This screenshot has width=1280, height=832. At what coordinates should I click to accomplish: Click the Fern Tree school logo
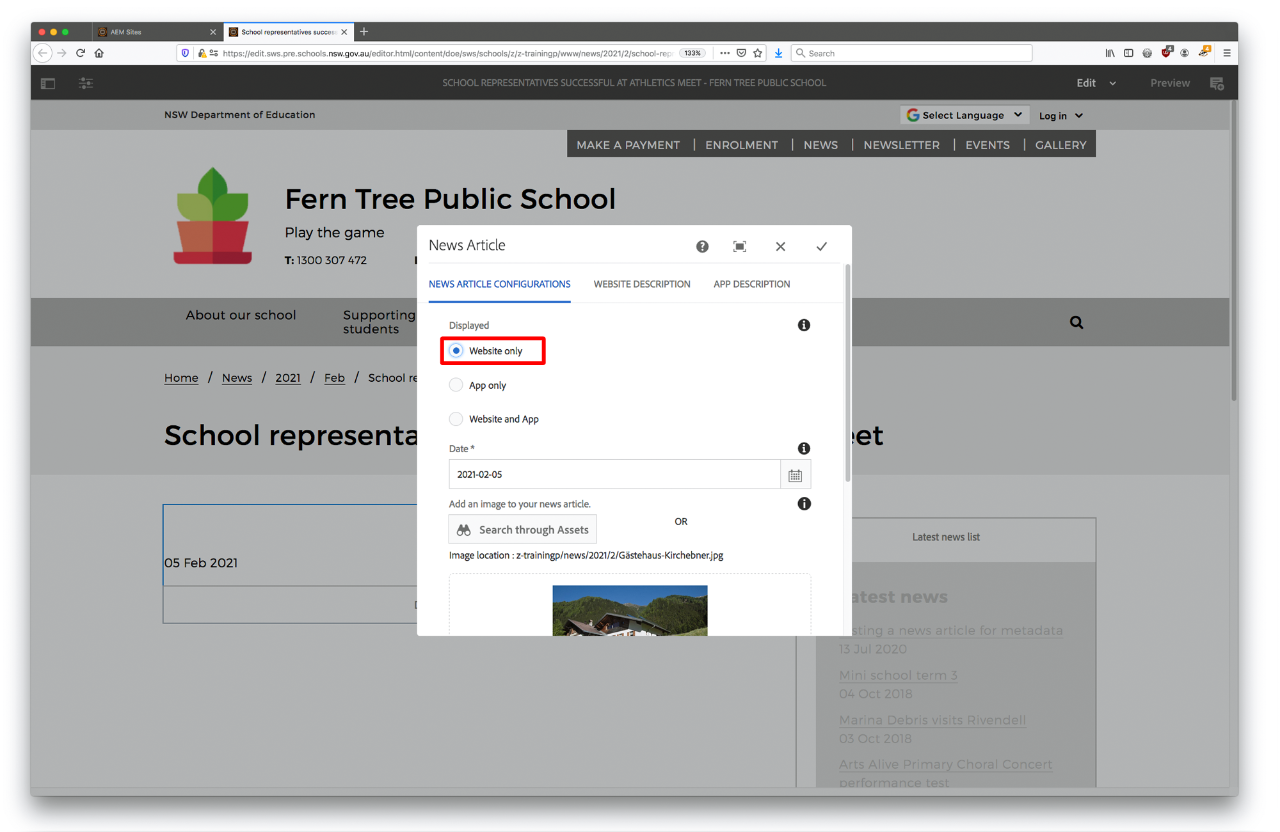click(212, 216)
